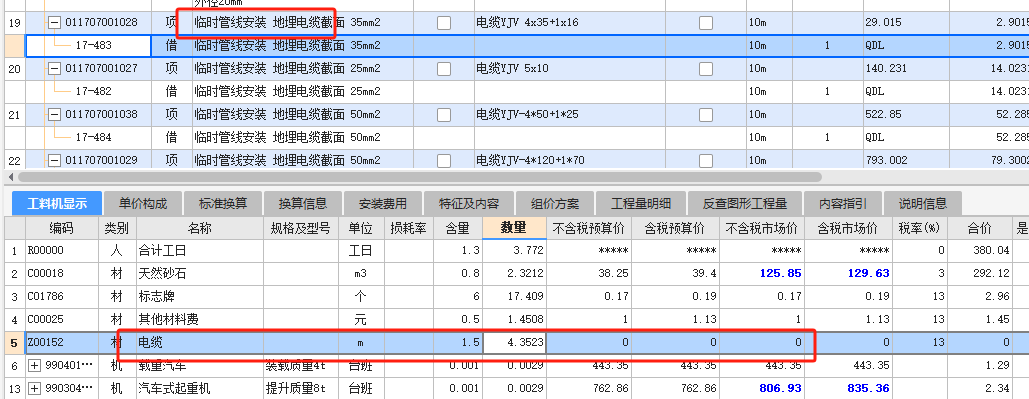The width and height of the screenshot is (1029, 399).
Task: Click the 129.63 taxed price of 天然砂石
Action: [868, 274]
